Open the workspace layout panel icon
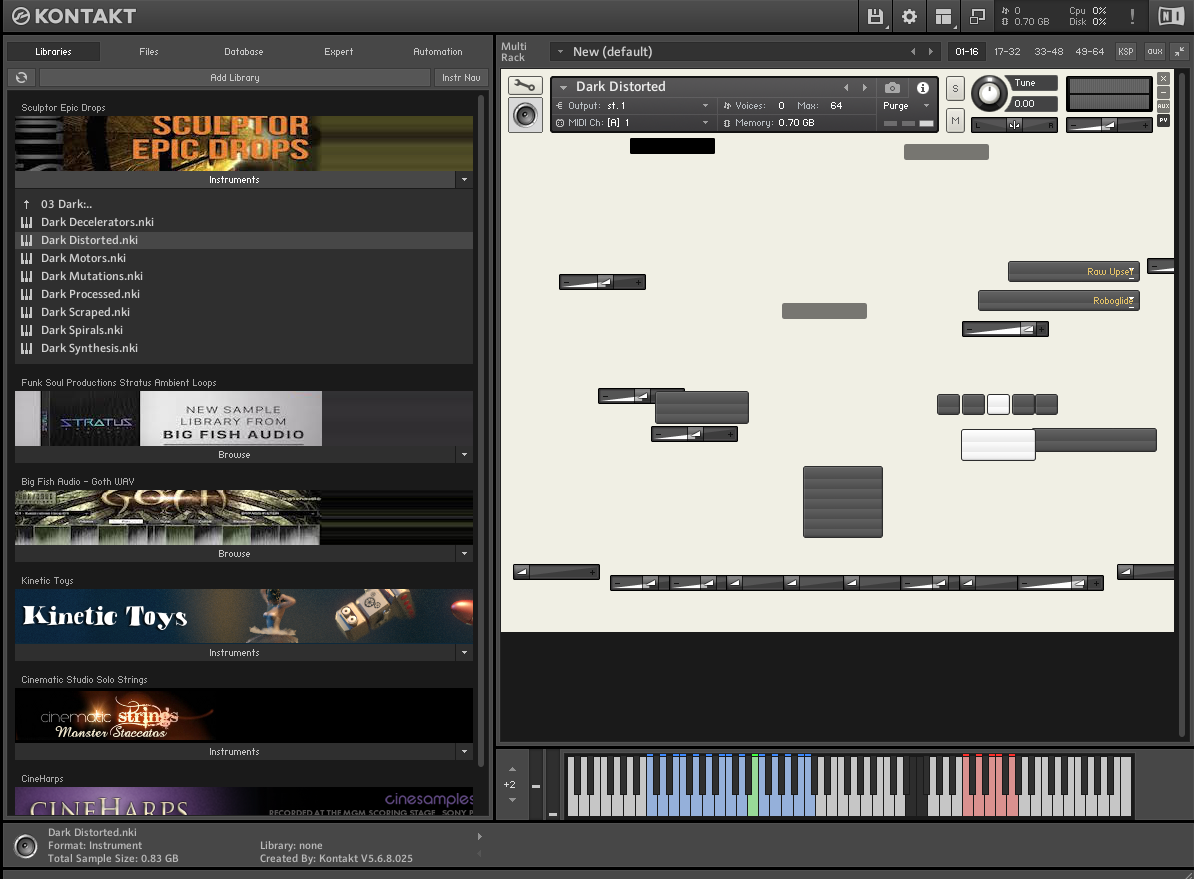 click(943, 16)
